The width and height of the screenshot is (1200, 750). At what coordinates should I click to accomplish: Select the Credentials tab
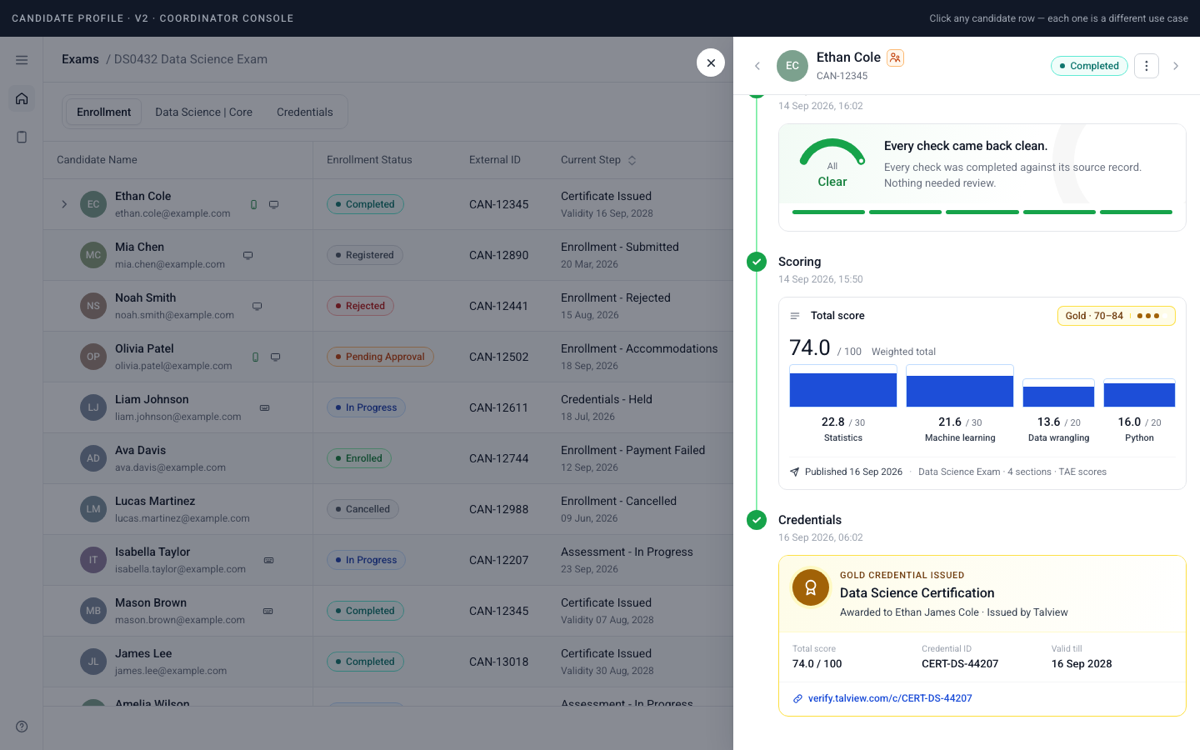pyautogui.click(x=305, y=112)
